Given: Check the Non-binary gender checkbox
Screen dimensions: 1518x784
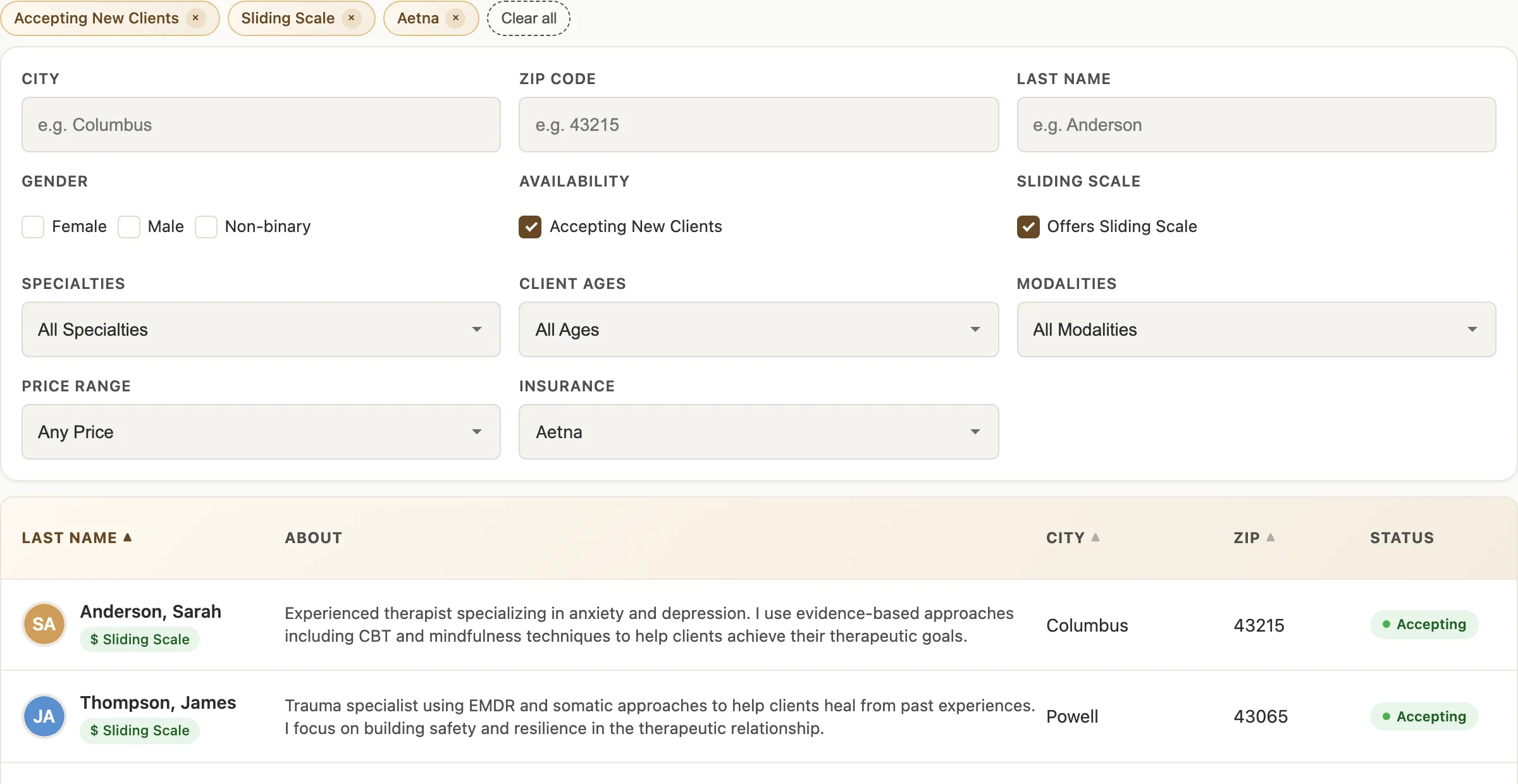Looking at the screenshot, I should click(206, 226).
